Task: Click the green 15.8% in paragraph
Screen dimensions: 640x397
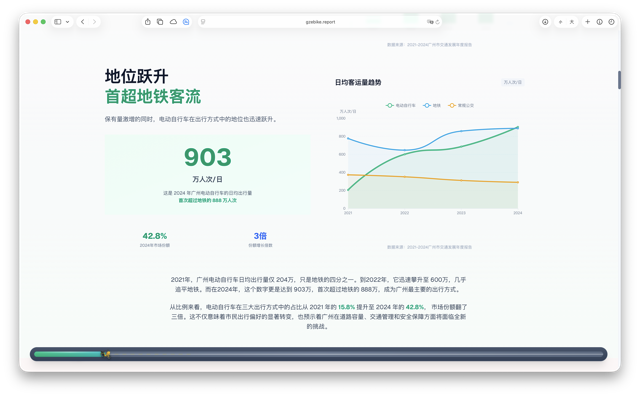Action: [x=346, y=307]
